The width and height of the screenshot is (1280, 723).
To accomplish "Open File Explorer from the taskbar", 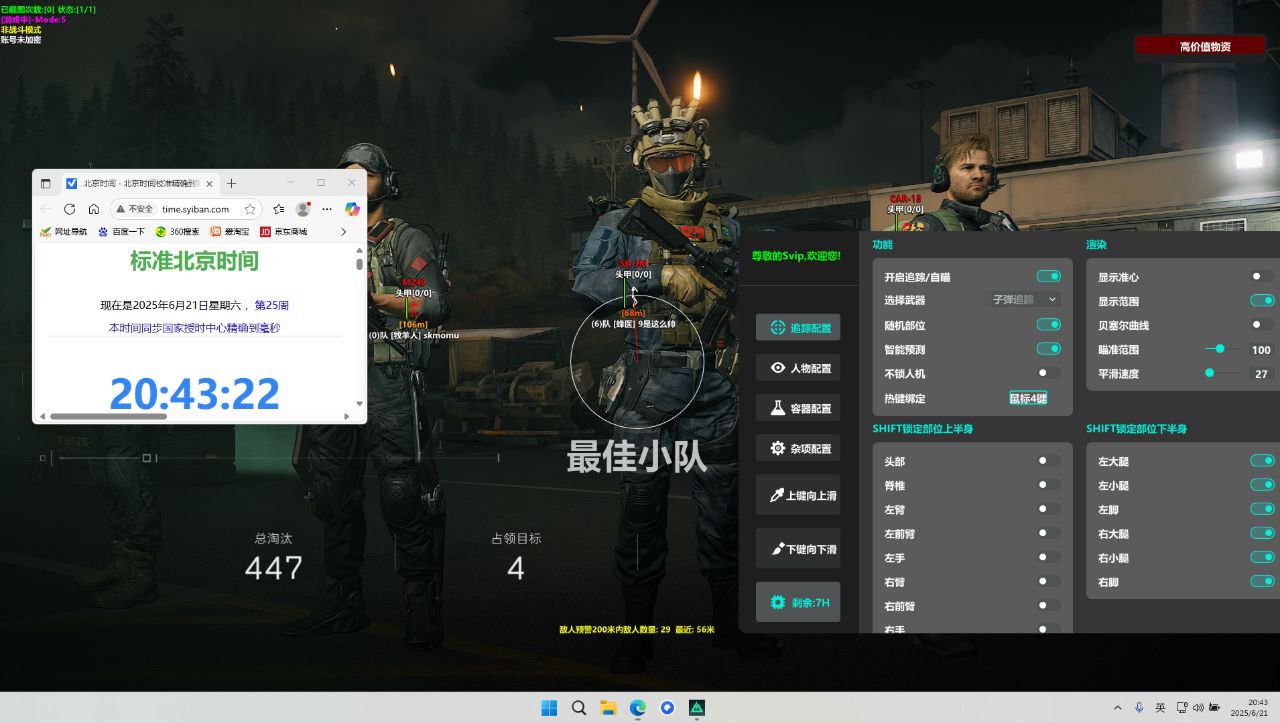I will coord(608,708).
